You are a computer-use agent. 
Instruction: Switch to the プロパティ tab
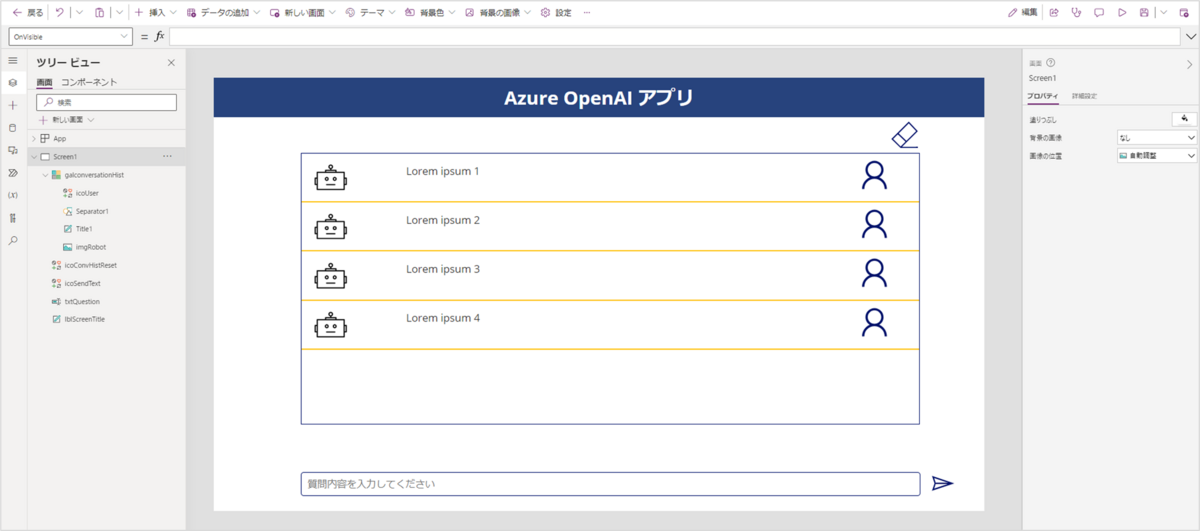pyautogui.click(x=1043, y=96)
